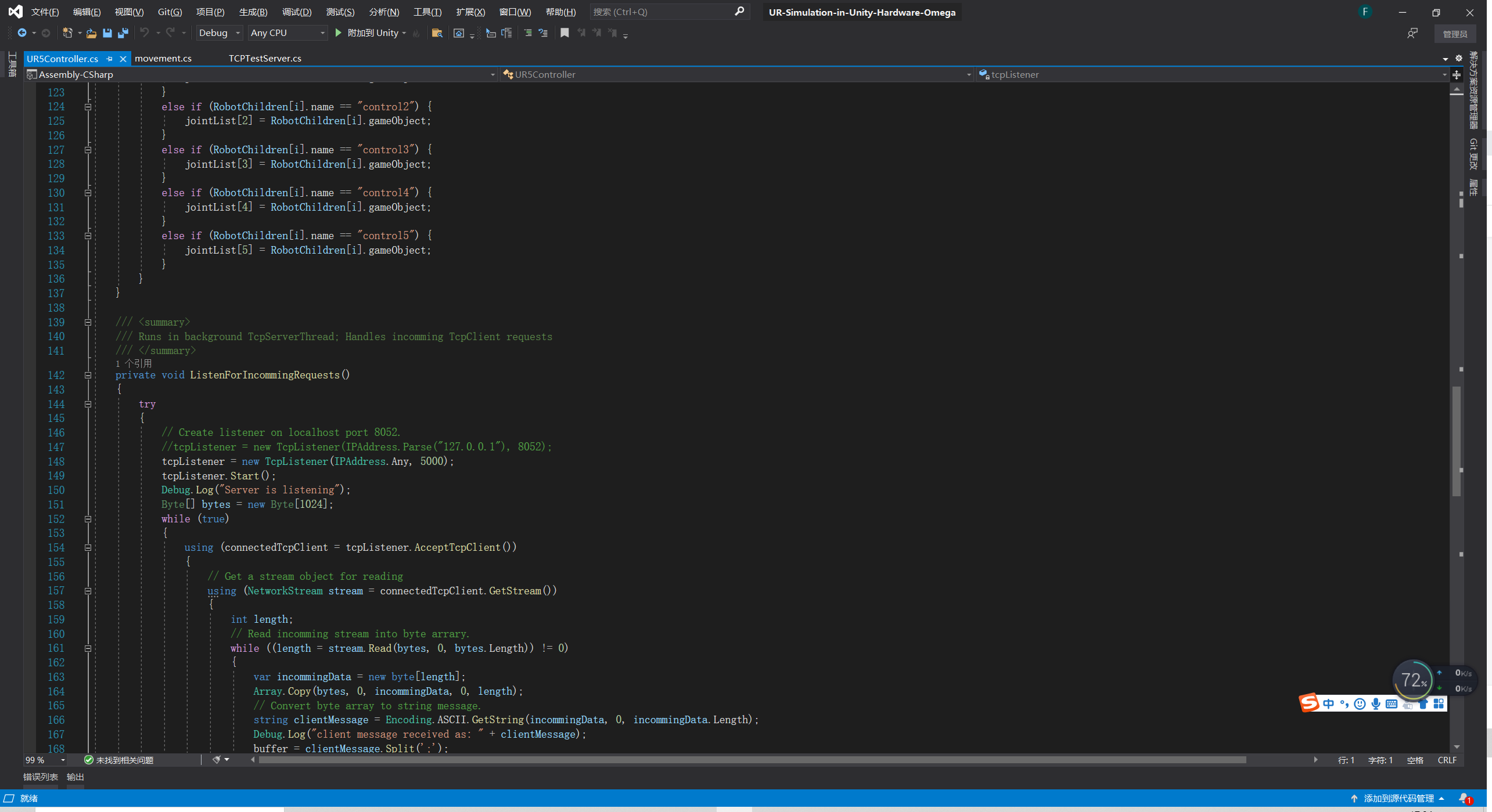
Task: Open the Git(G) menu
Action: click(x=170, y=12)
